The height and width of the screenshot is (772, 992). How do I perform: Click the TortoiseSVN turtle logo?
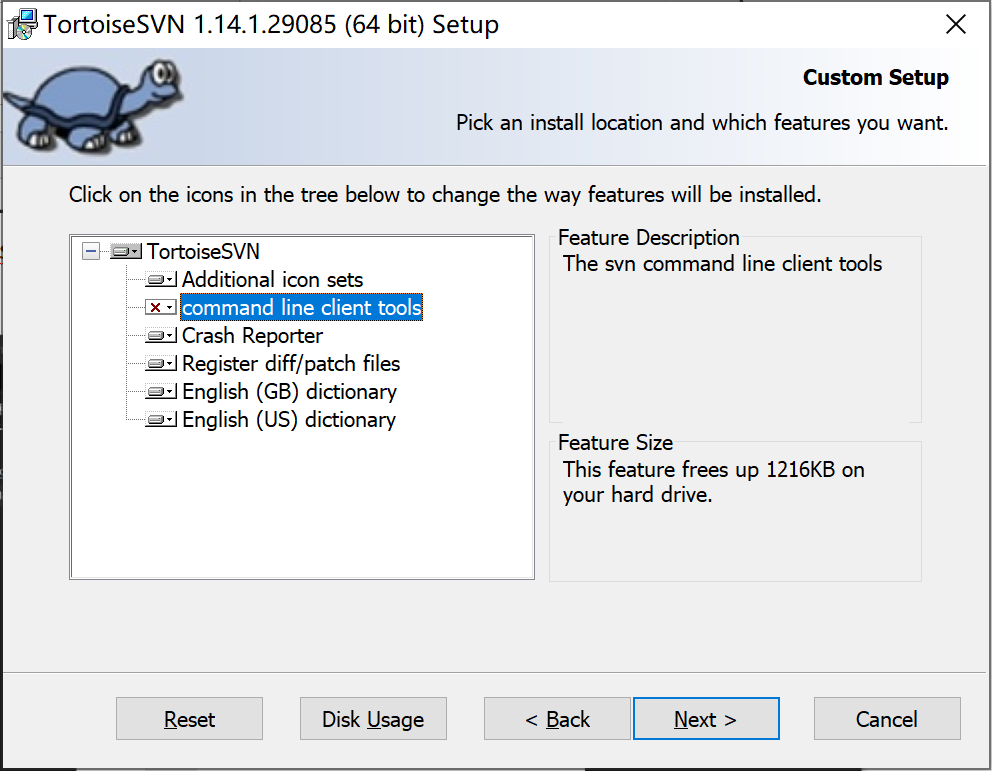(x=92, y=104)
